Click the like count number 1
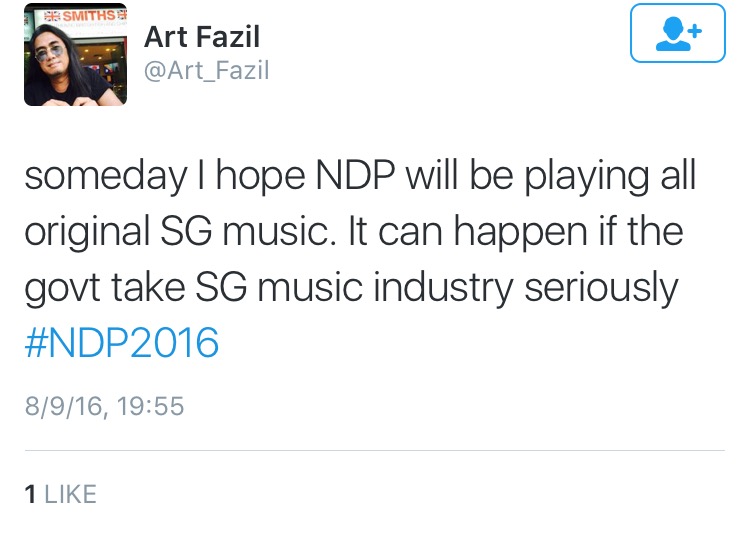Image resolution: width=750 pixels, height=537 pixels. (30, 493)
